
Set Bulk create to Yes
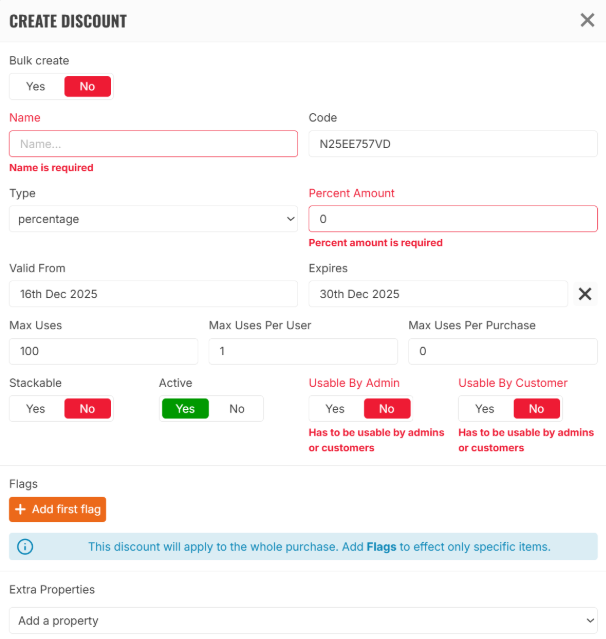click(36, 87)
